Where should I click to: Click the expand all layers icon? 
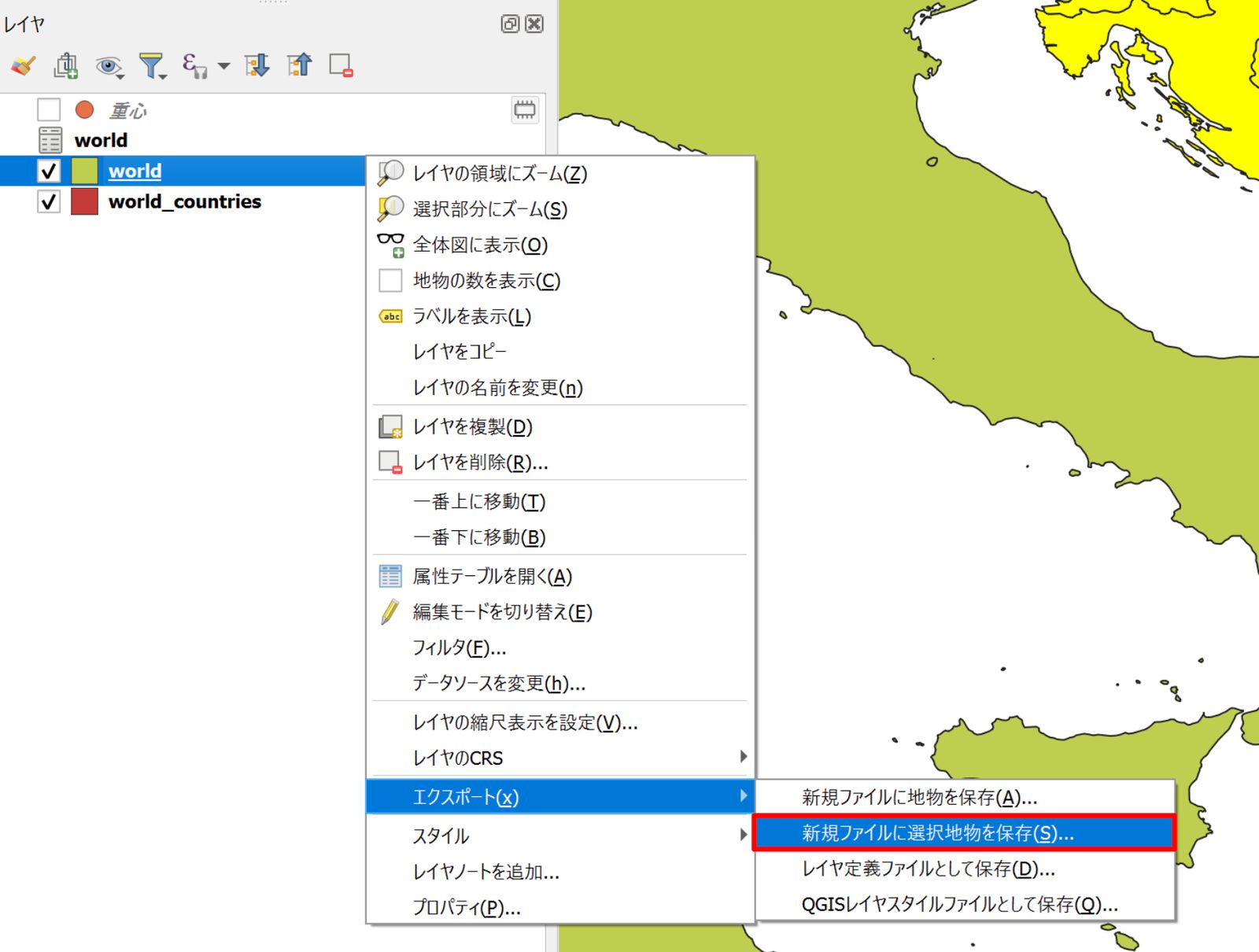[x=257, y=65]
